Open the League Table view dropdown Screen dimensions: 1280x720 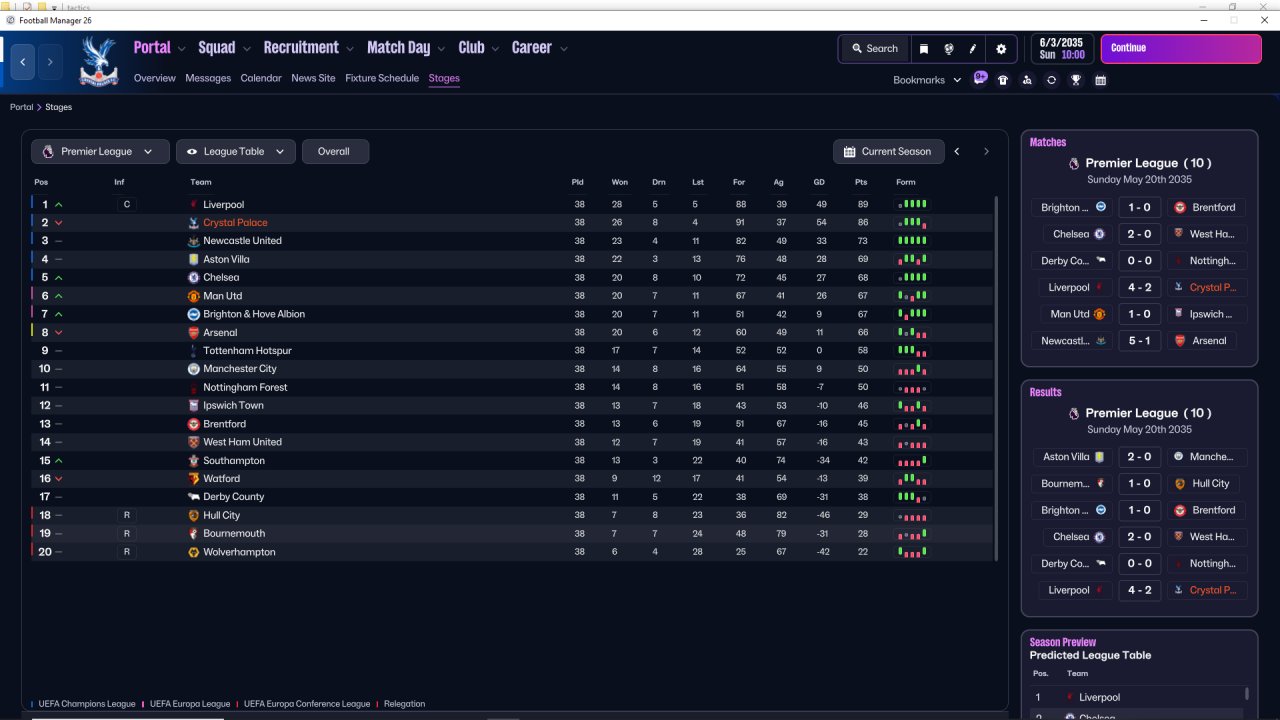236,152
